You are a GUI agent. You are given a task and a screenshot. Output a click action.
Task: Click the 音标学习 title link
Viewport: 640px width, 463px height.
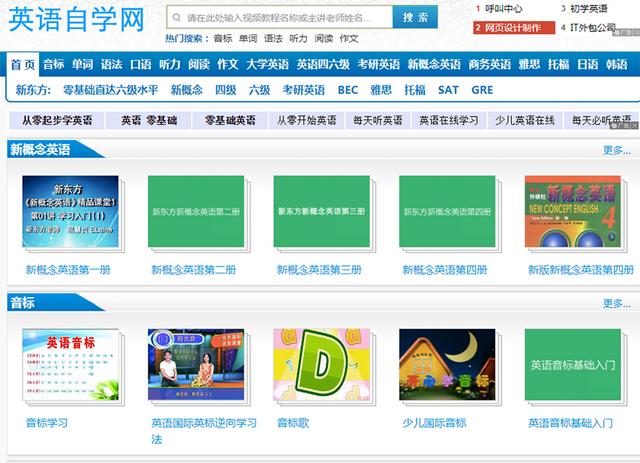coord(47,423)
